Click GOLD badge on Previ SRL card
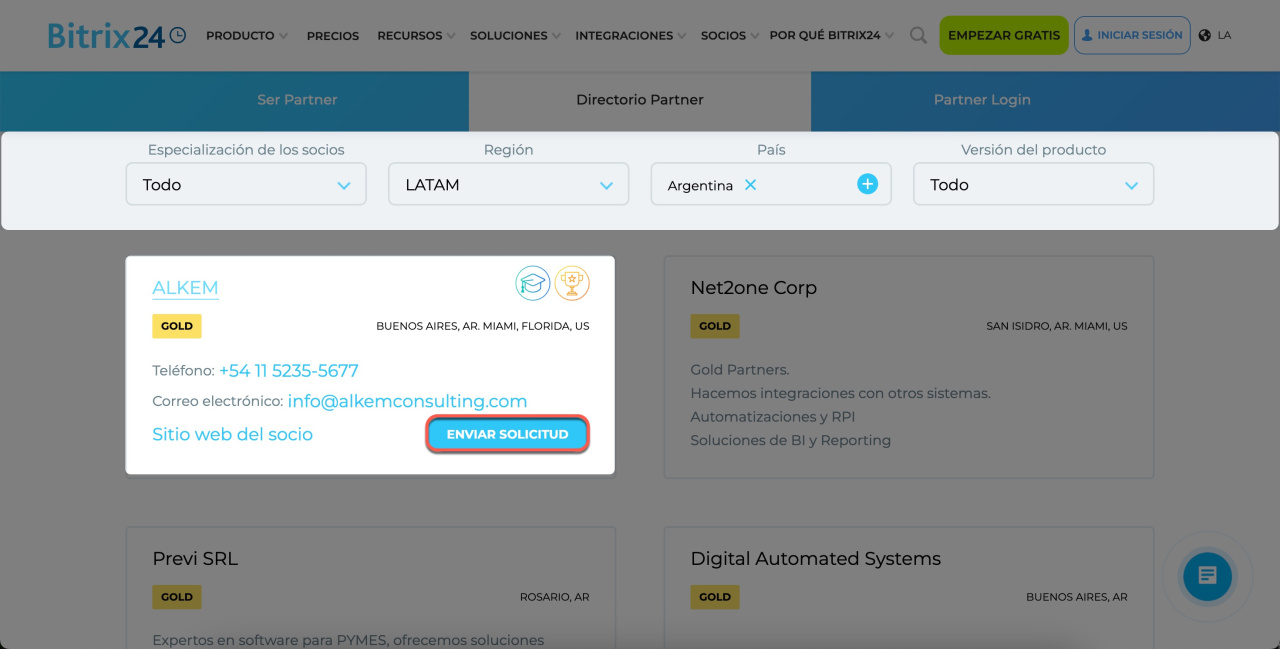 click(x=177, y=597)
